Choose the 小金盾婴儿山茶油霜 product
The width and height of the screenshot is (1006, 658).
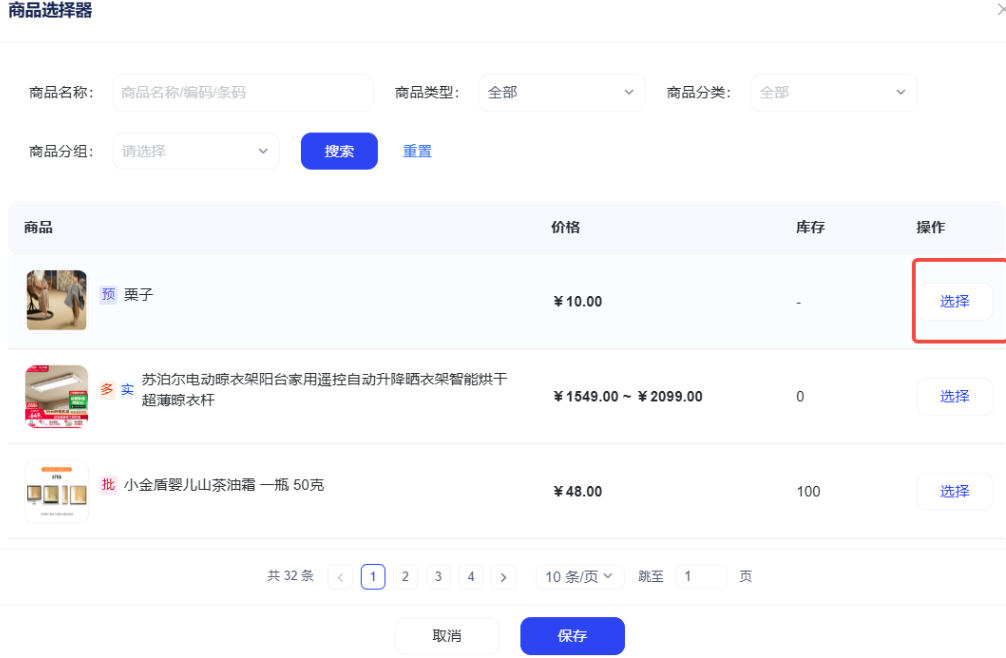point(954,491)
